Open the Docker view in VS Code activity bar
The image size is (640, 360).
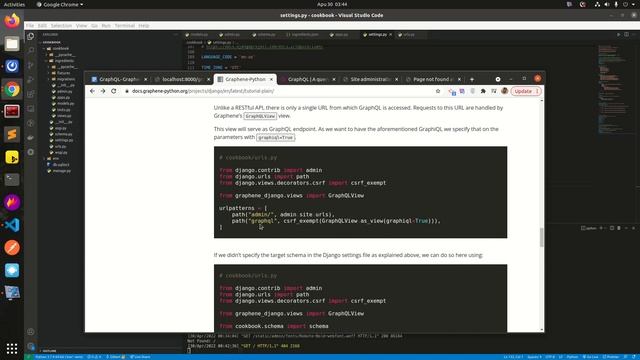(x=31, y=138)
